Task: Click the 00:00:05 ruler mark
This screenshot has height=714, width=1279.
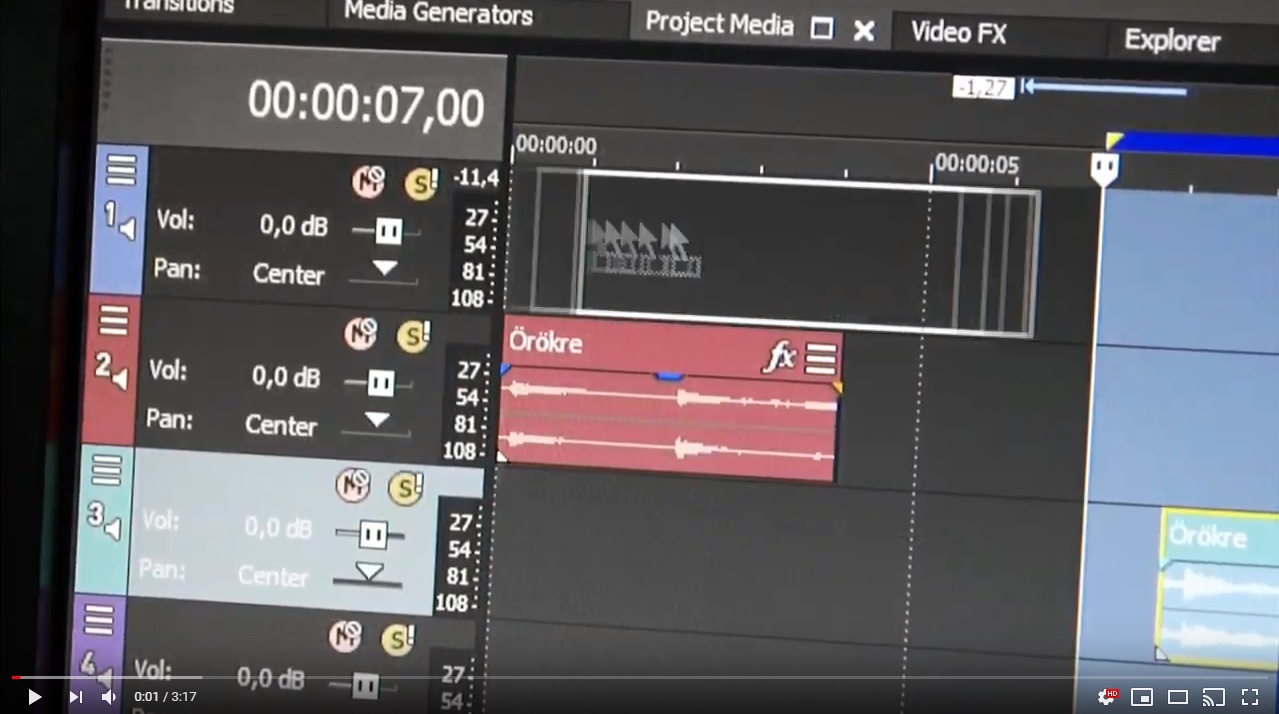Action: coord(976,162)
